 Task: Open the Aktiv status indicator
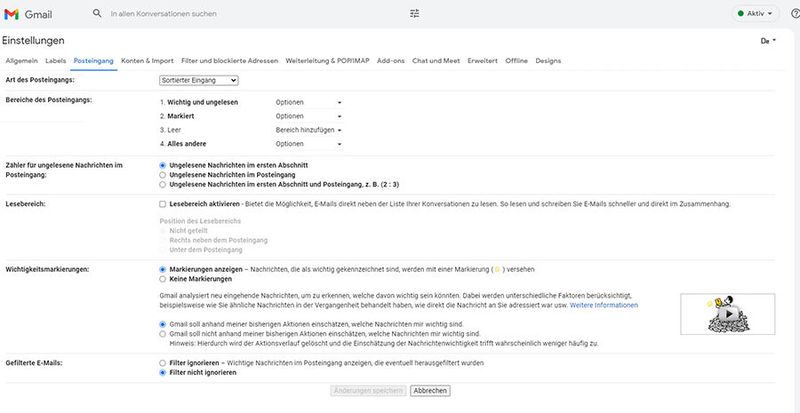click(757, 14)
